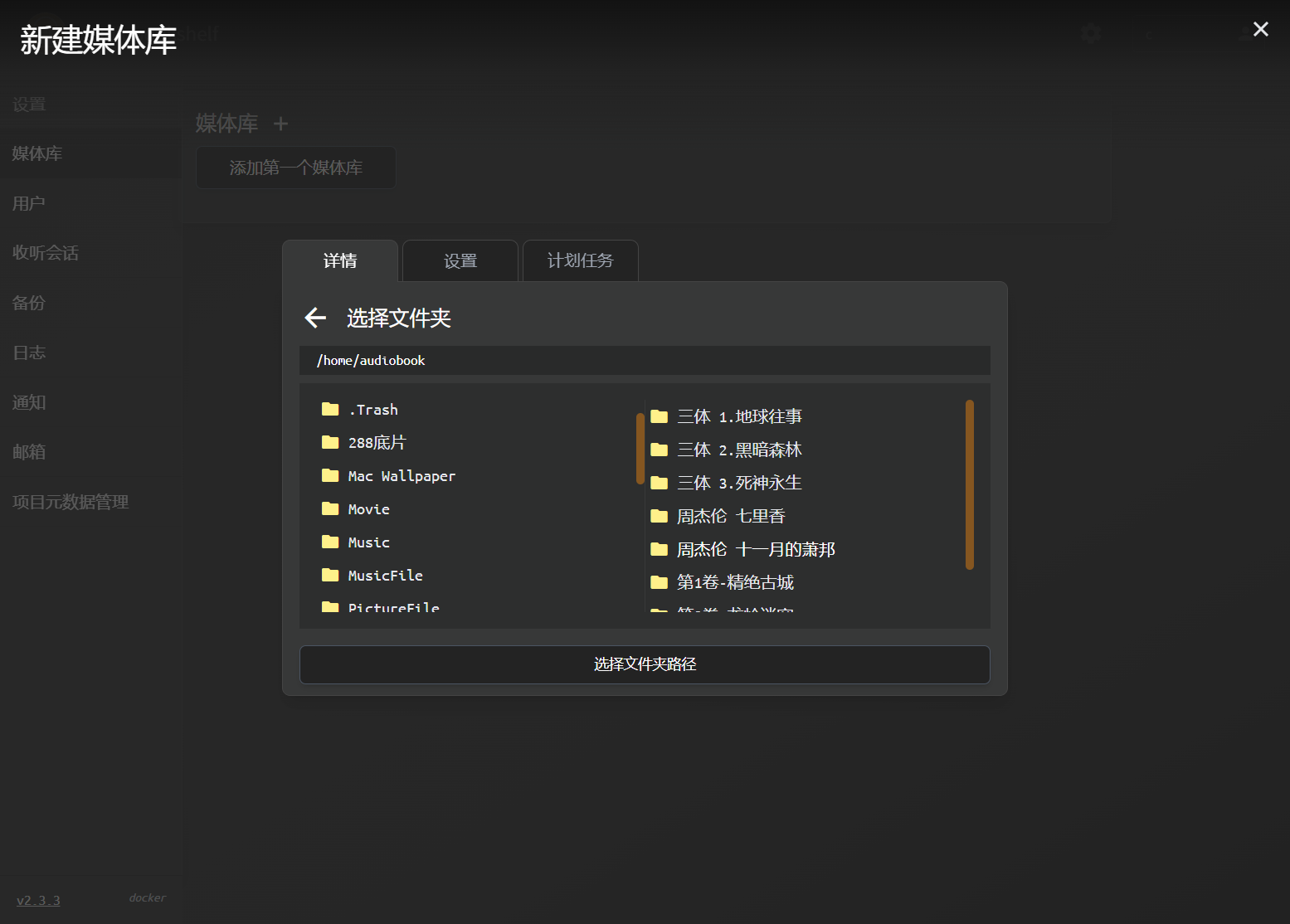This screenshot has width=1290, height=924.
Task: Click the folder icon beside 第1卷-精绝古城
Action: 660,582
